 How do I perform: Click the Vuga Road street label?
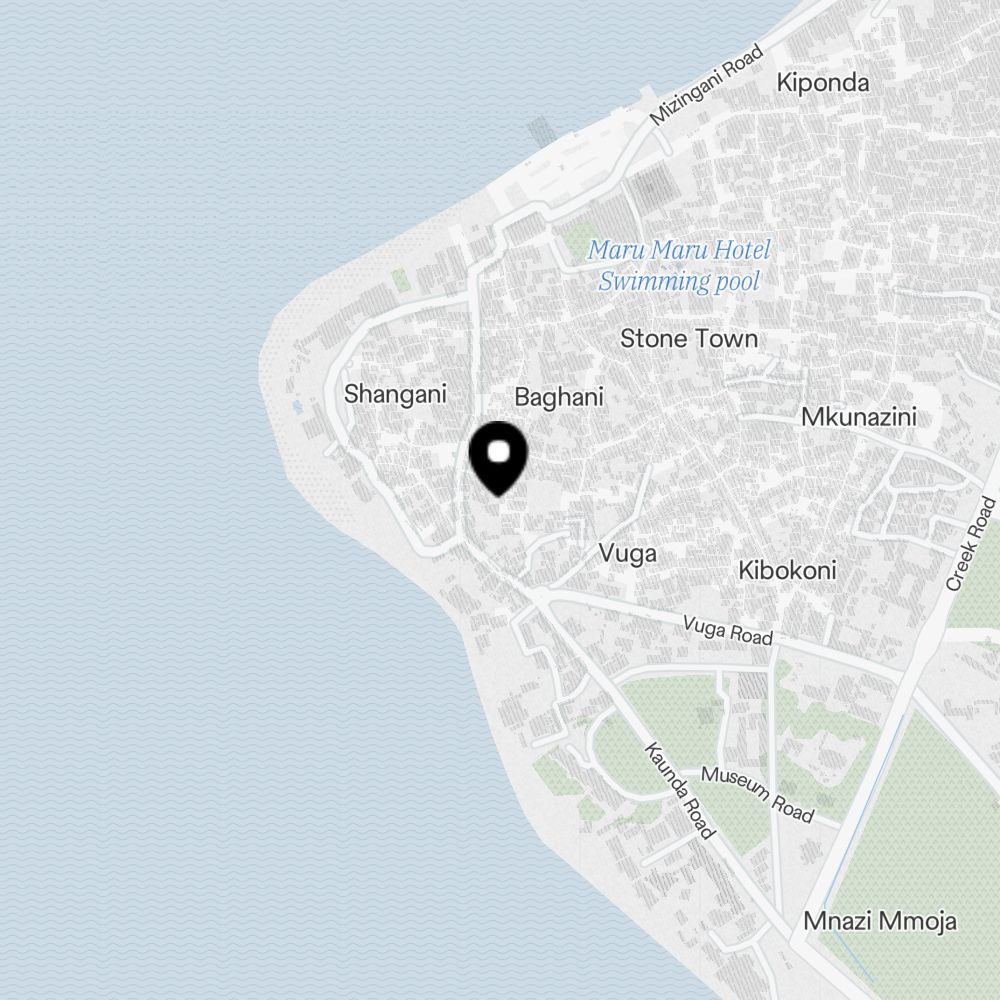click(728, 630)
